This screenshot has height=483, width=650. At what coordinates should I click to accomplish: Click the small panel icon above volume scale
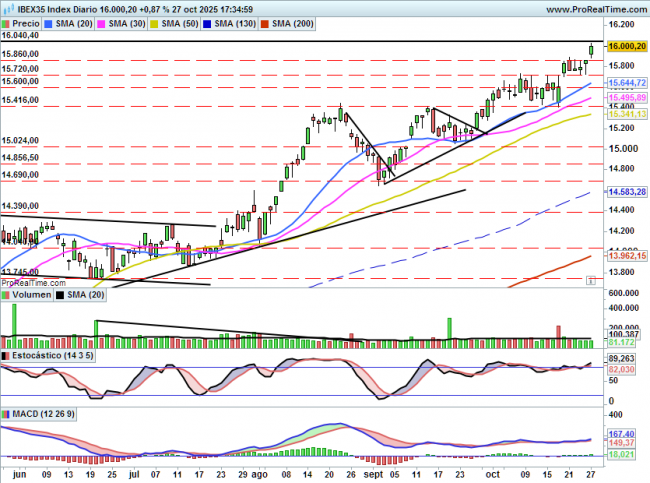(x=593, y=282)
